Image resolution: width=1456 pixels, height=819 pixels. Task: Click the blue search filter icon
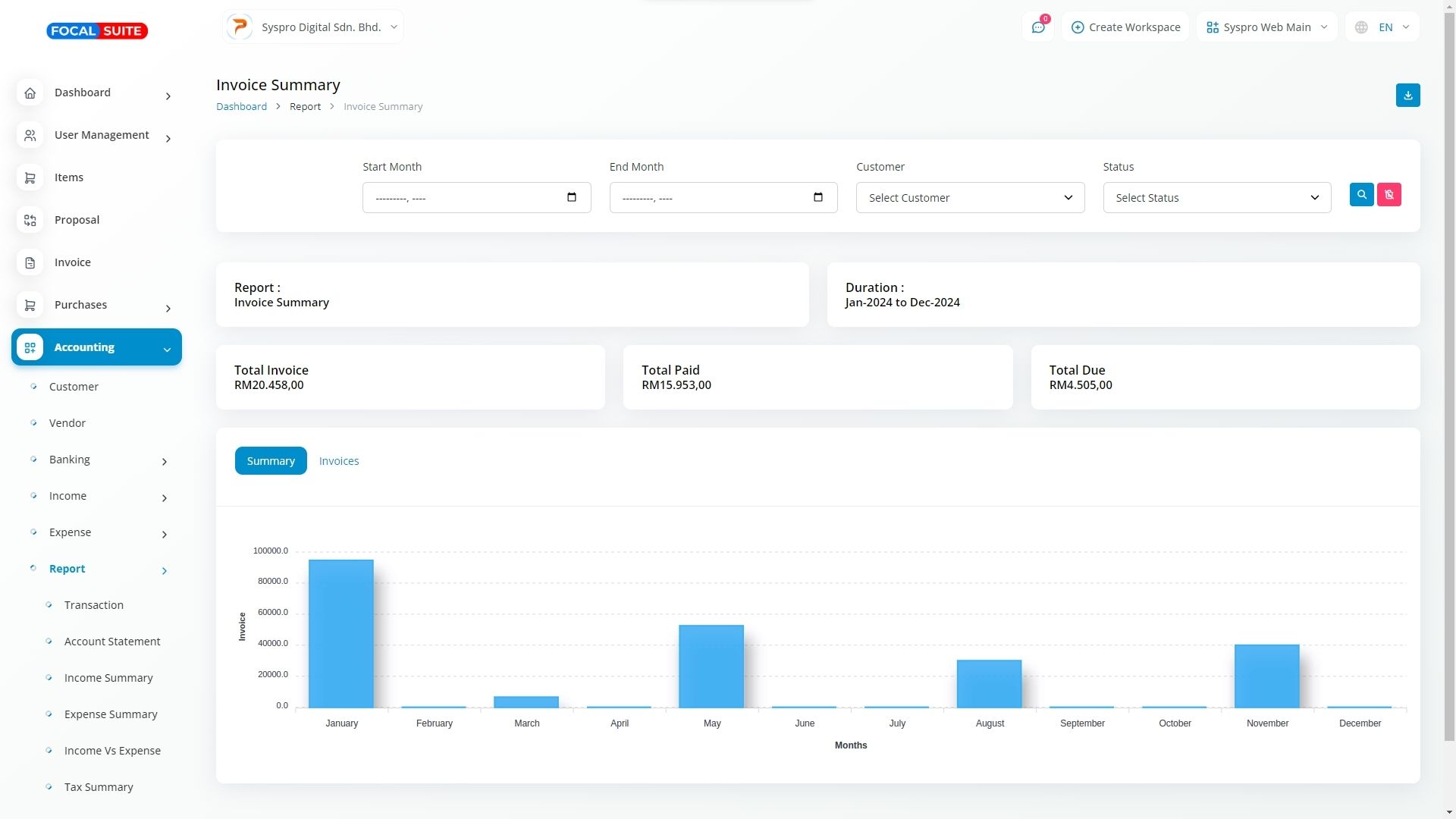click(1361, 195)
